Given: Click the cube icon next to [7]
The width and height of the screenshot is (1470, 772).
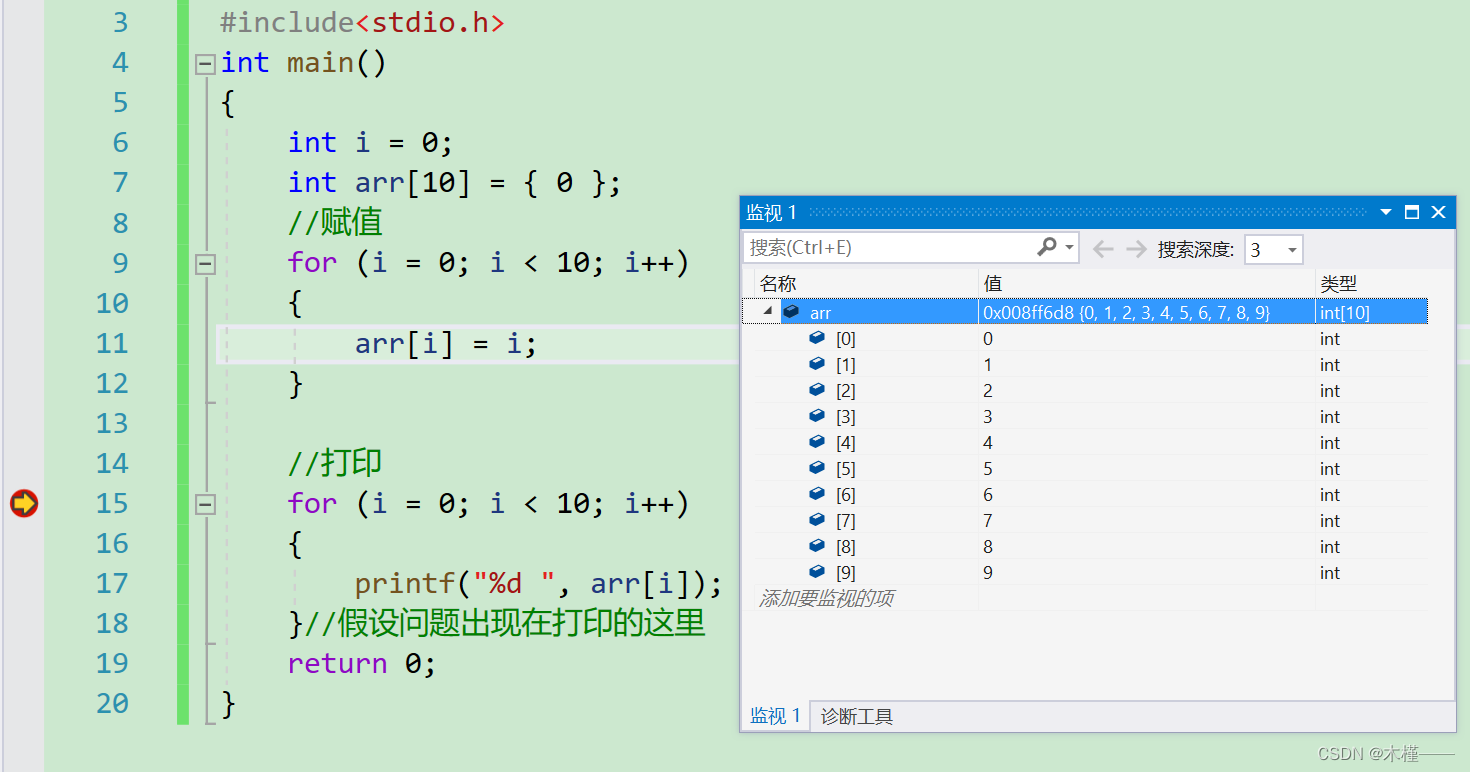Looking at the screenshot, I should [x=817, y=520].
